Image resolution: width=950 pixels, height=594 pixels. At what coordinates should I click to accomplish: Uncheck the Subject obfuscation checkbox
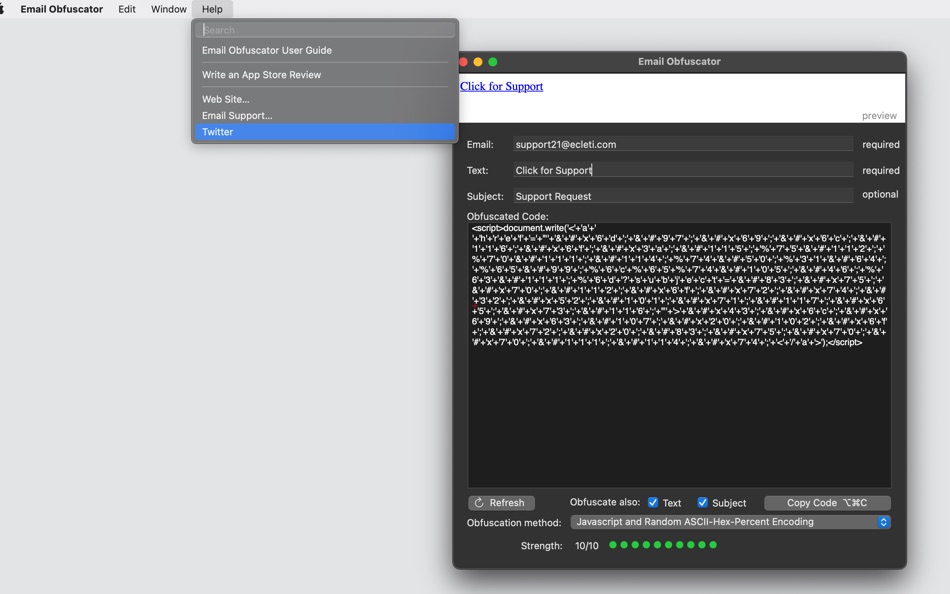pos(702,502)
